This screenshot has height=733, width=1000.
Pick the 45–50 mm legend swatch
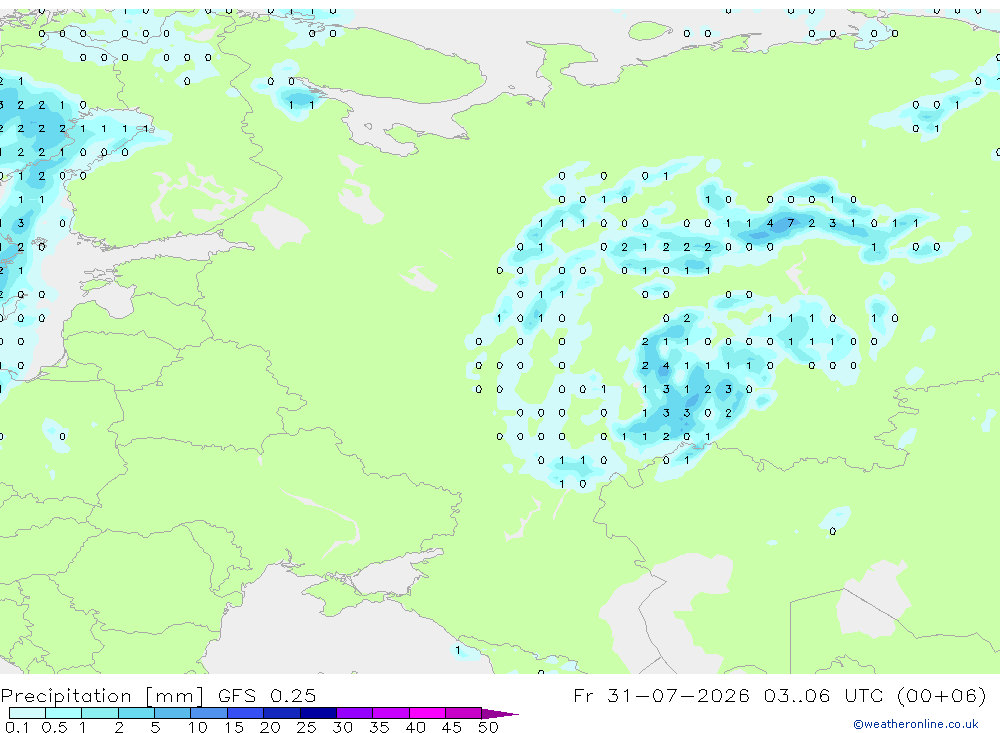pos(464,713)
